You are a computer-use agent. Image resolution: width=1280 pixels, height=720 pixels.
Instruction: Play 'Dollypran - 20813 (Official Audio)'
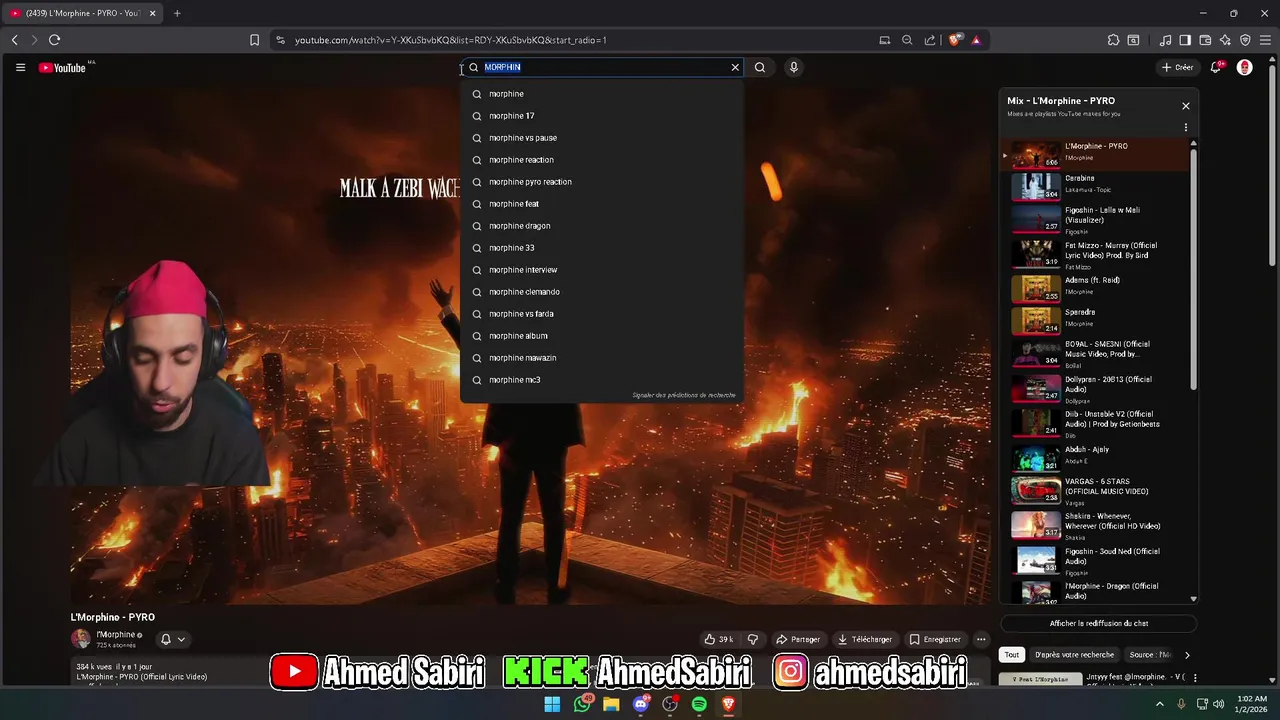pos(1097,389)
